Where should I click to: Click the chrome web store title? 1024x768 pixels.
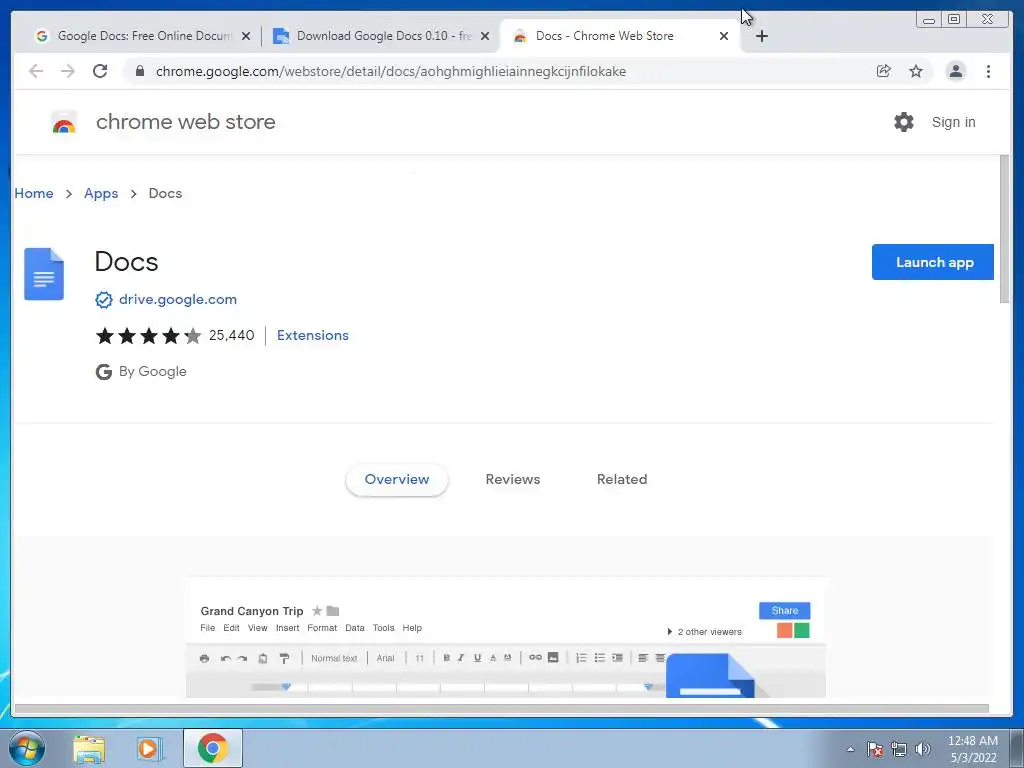185,122
